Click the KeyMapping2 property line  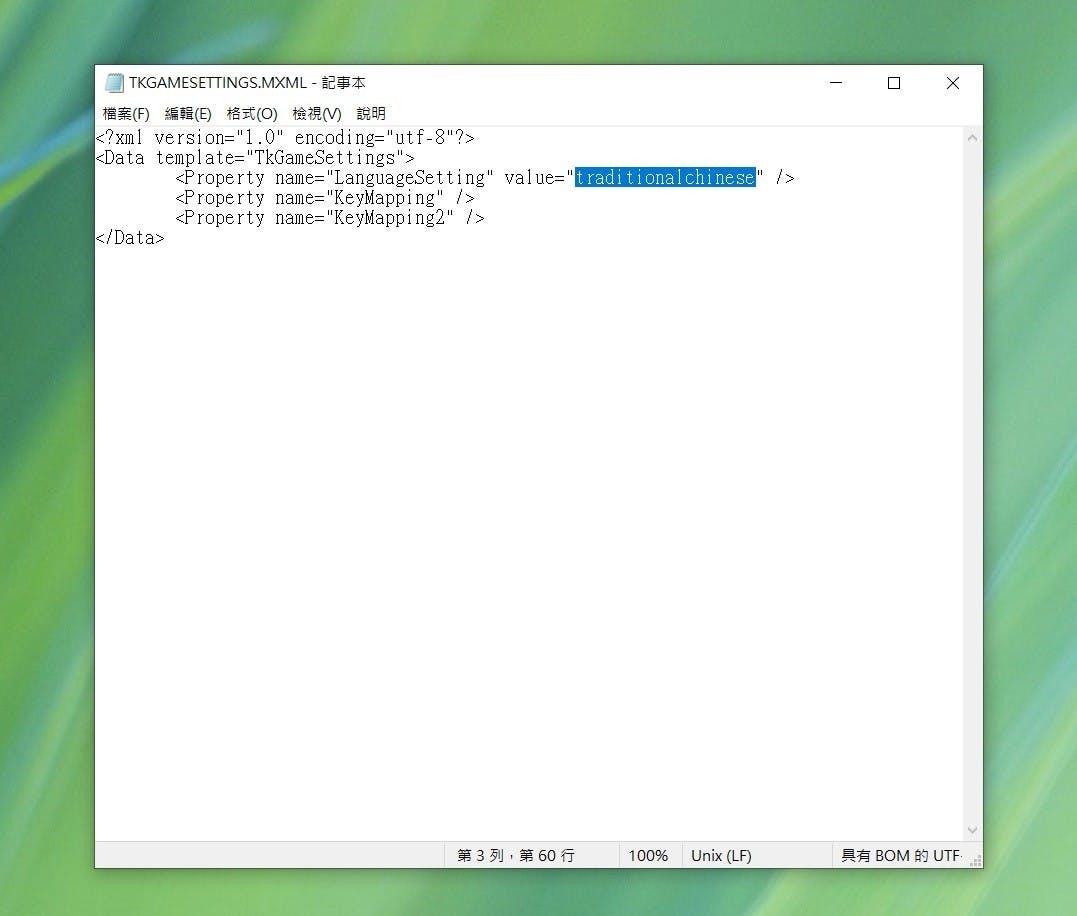pyautogui.click(x=330, y=218)
